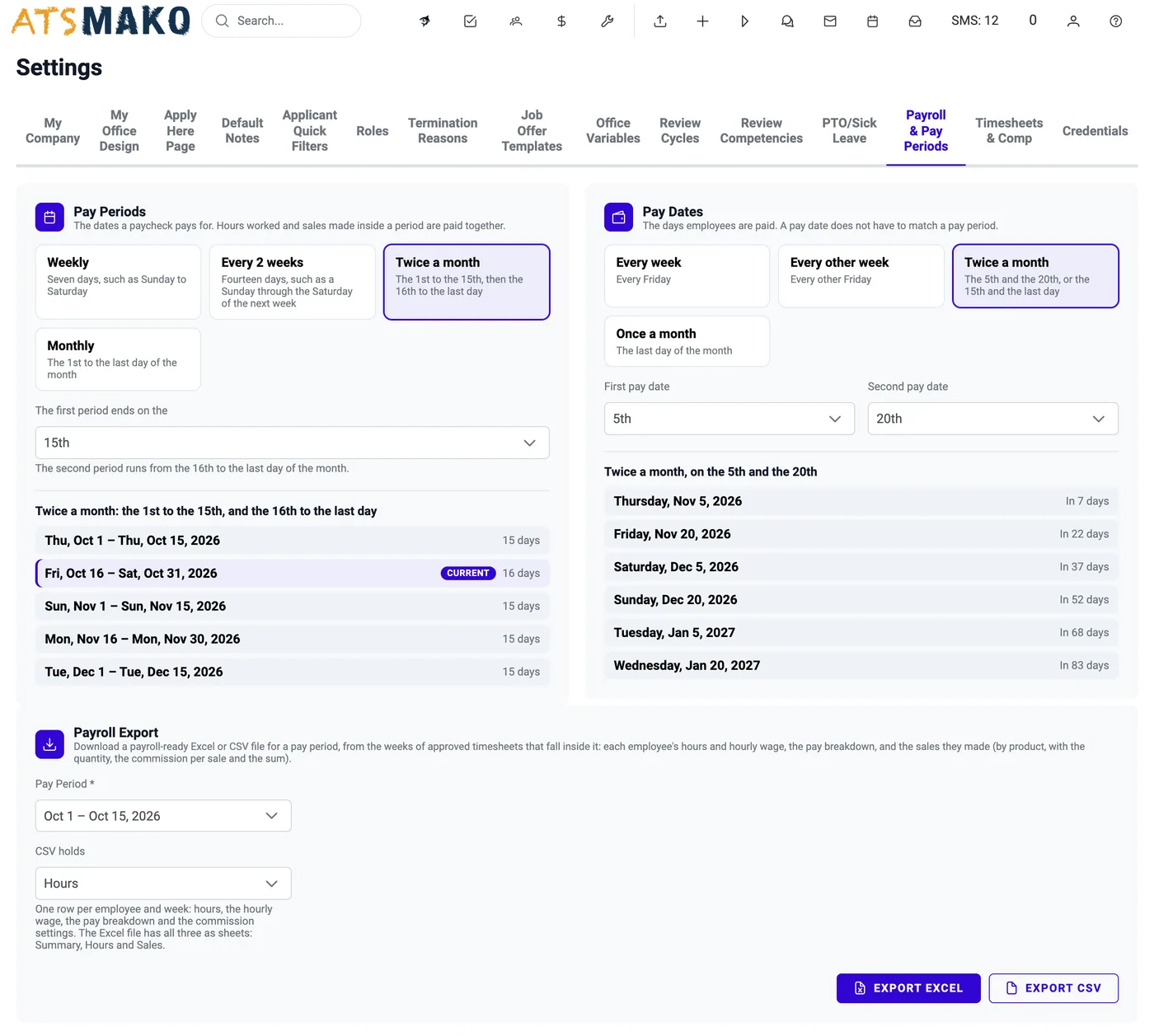1154x1036 pixels.
Task: Go to the PTO/Sick Leave tab
Action: pyautogui.click(x=849, y=131)
